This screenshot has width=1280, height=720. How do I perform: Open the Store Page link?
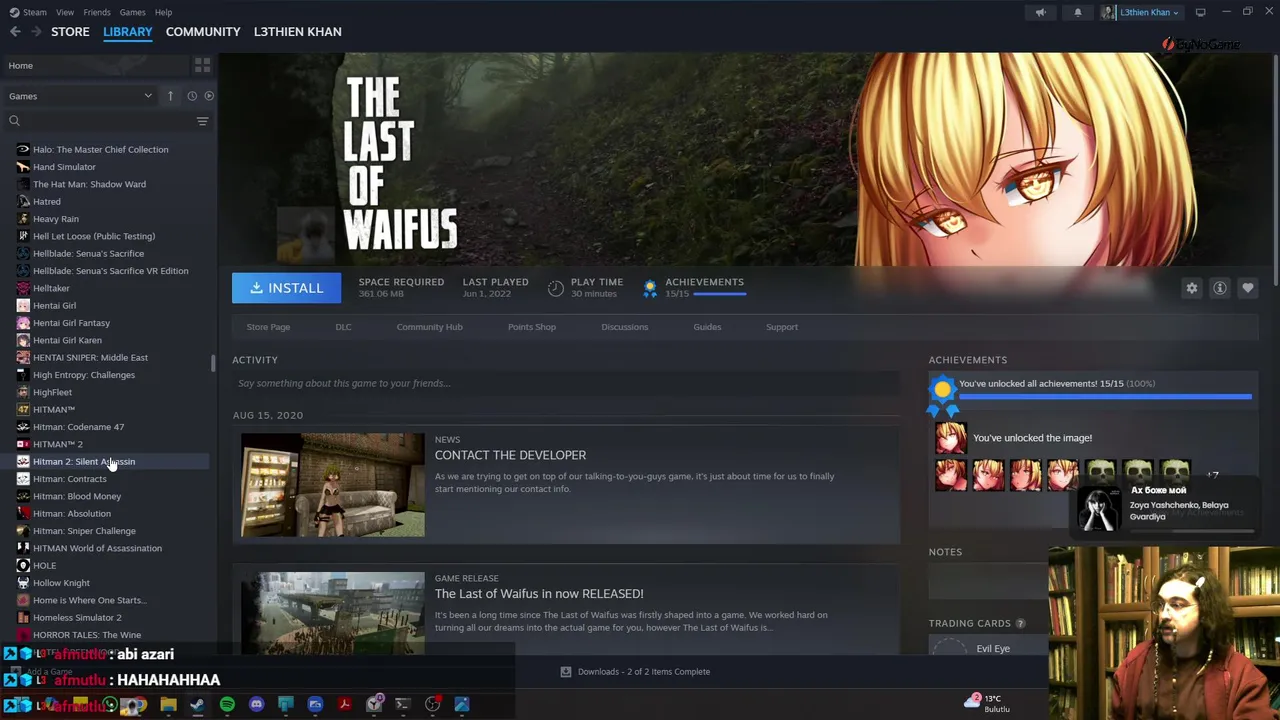(x=268, y=327)
